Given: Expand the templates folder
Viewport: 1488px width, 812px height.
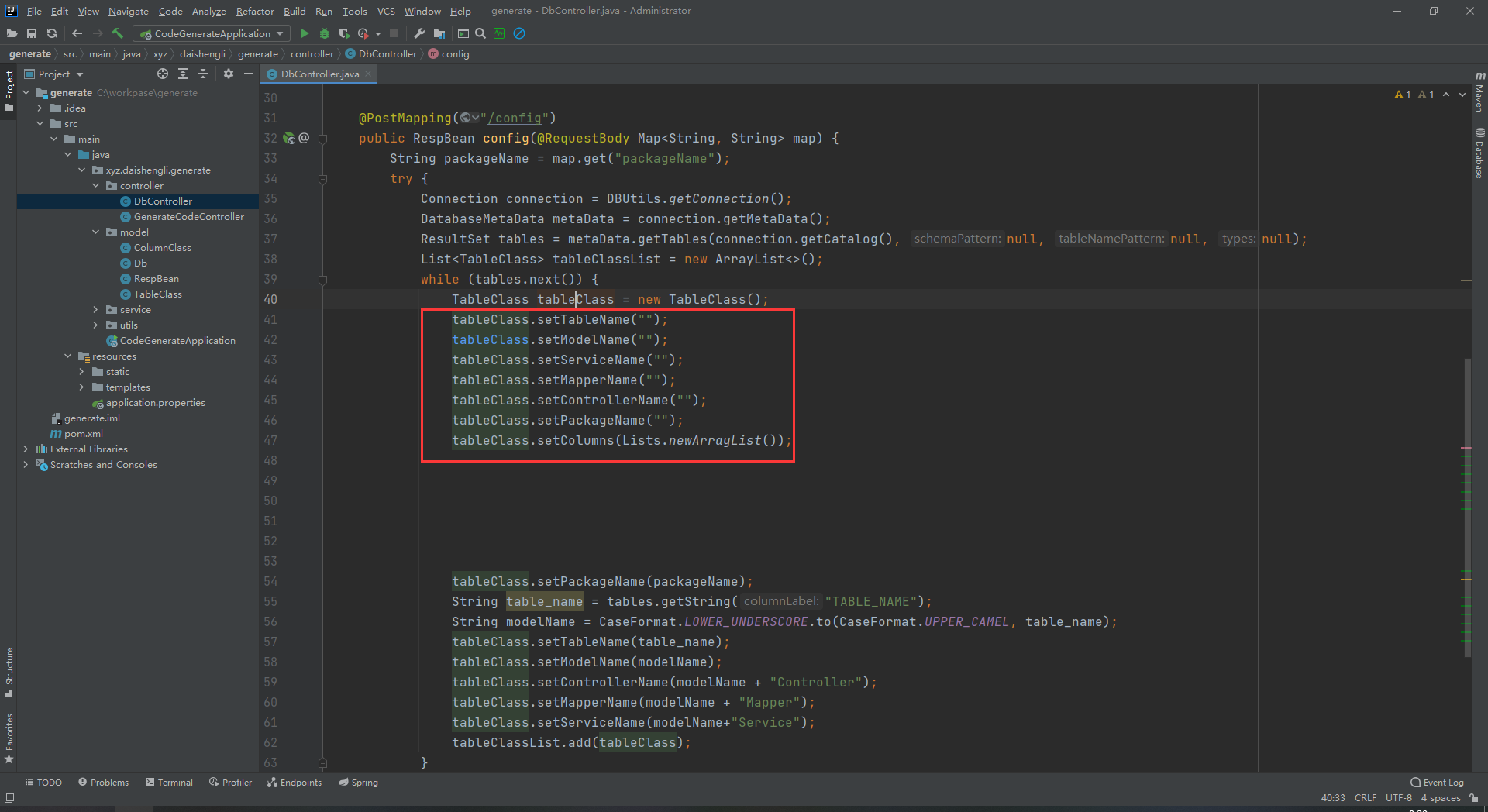Looking at the screenshot, I should point(82,387).
